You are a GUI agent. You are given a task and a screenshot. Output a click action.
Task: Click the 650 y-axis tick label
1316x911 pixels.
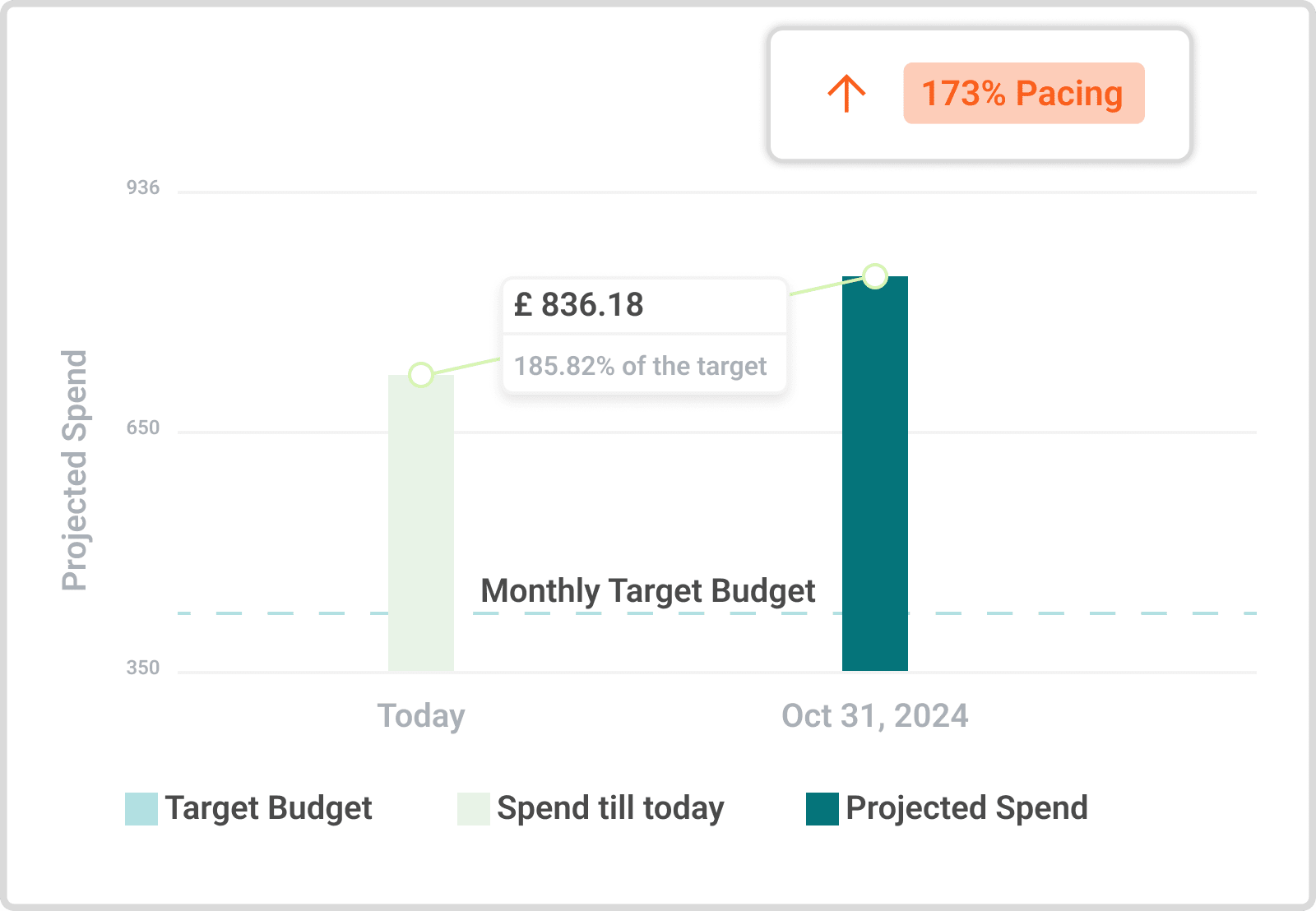(143, 428)
